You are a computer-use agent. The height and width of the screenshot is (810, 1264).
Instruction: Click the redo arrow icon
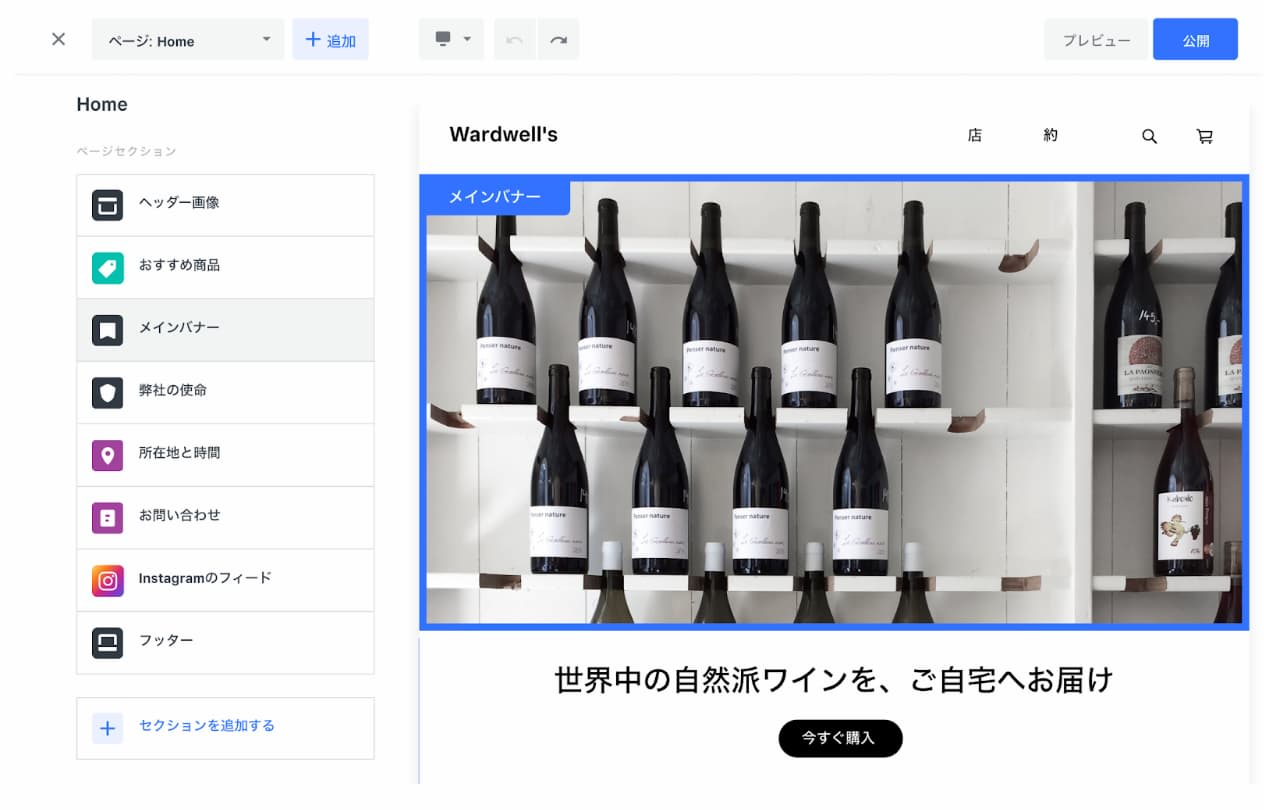[559, 39]
